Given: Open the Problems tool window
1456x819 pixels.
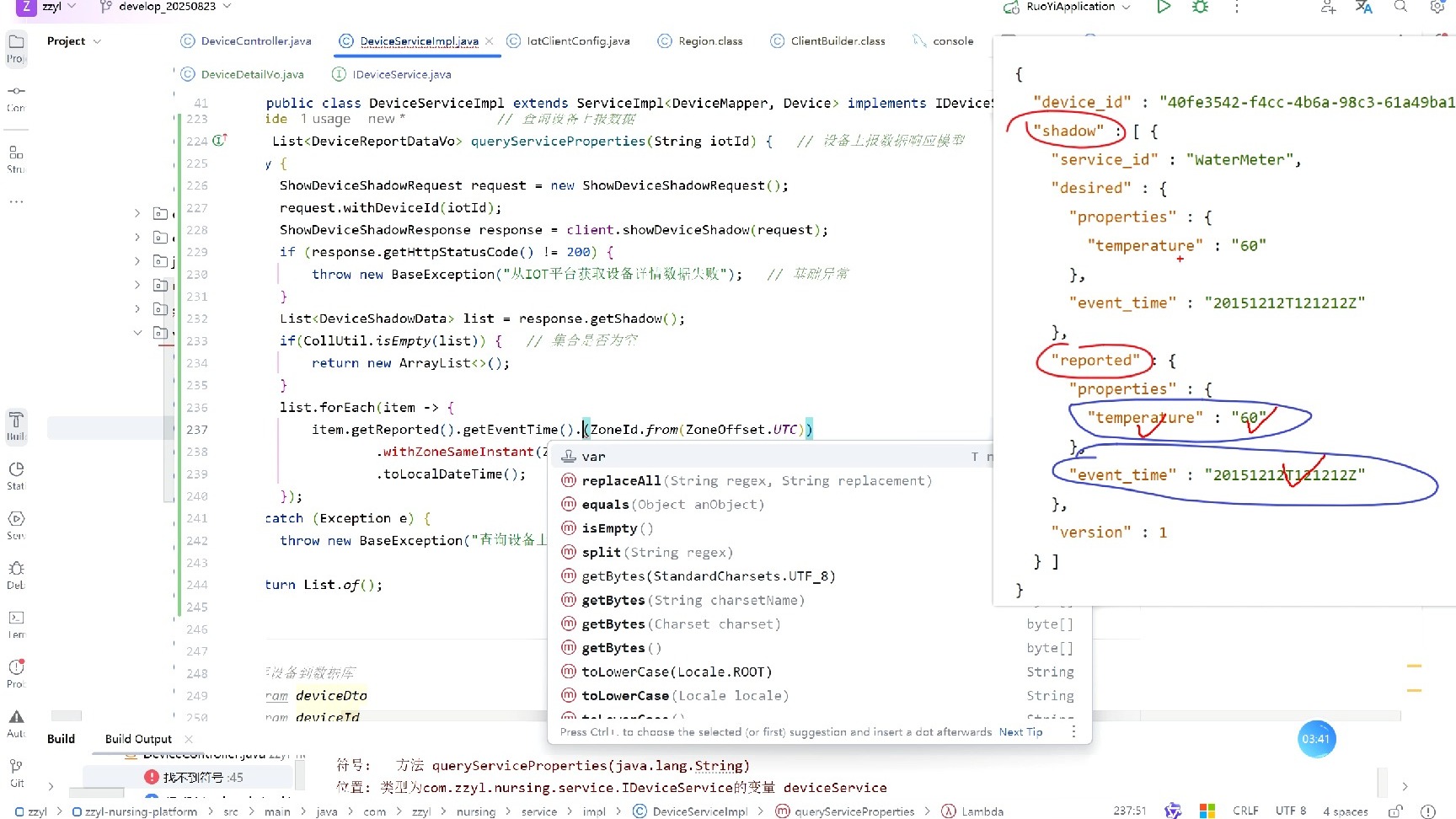Looking at the screenshot, I should tap(16, 667).
